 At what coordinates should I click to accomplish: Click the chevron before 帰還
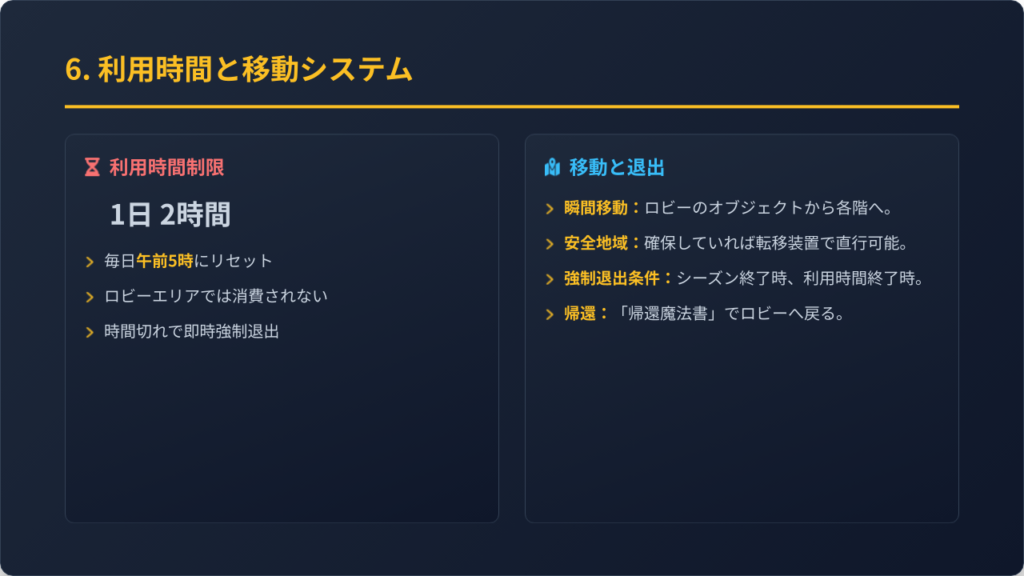[550, 314]
